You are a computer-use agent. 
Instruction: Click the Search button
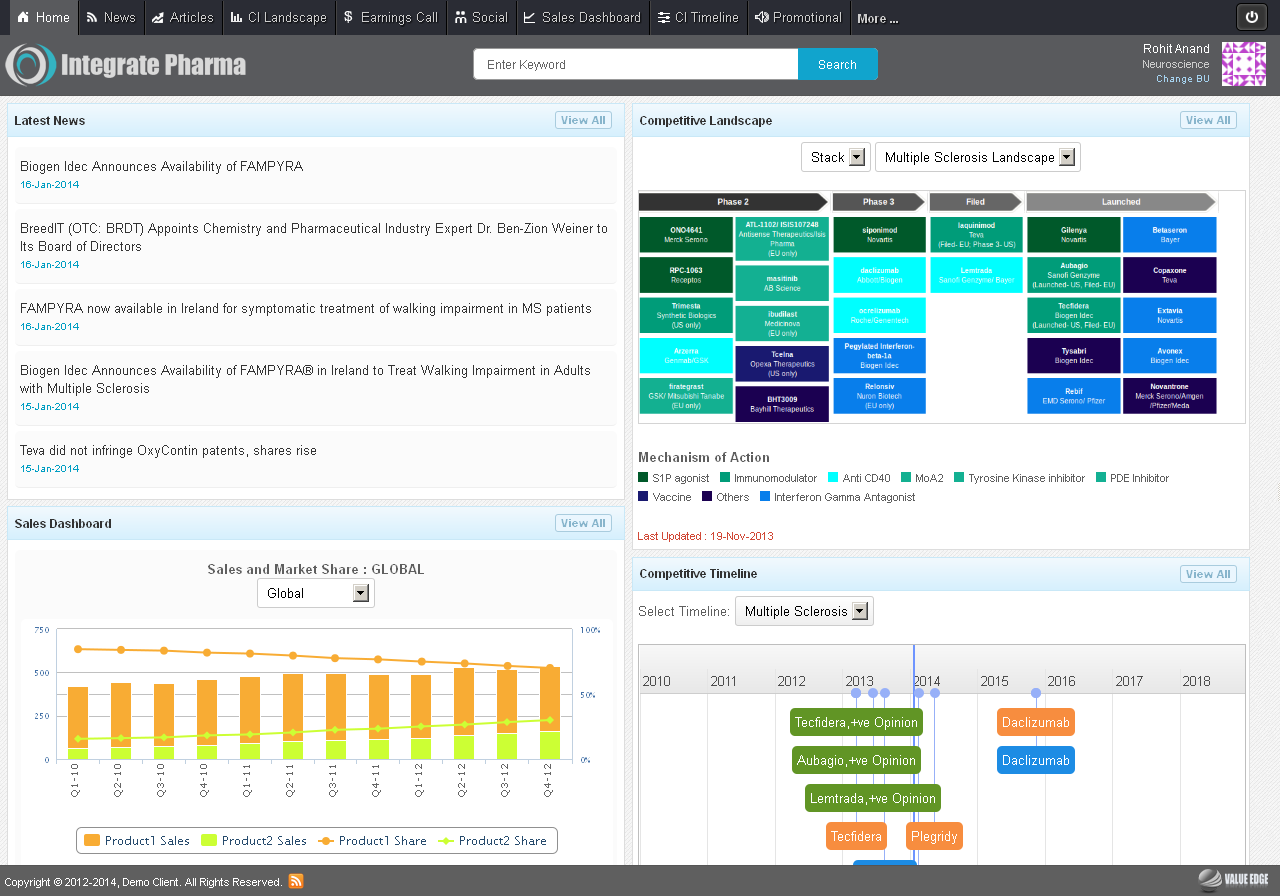(x=838, y=64)
